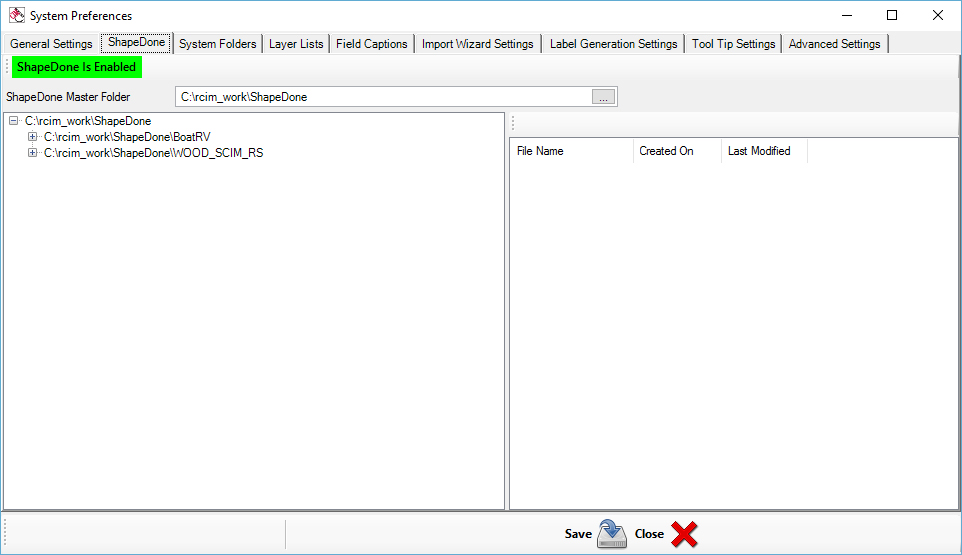
Task: Select the ShapeDone tab
Action: pos(136,42)
